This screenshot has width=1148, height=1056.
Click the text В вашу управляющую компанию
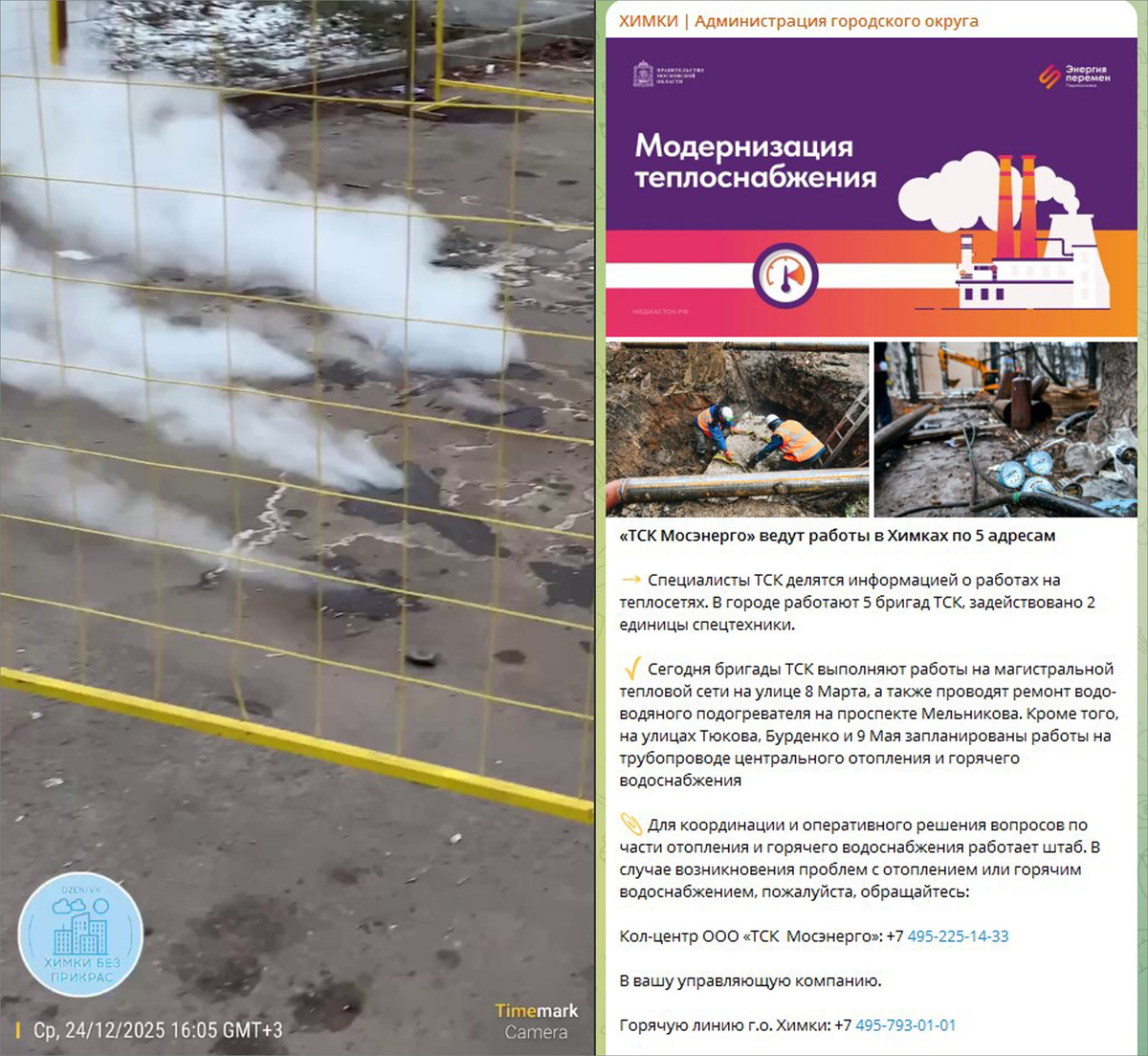pyautogui.click(x=750, y=981)
